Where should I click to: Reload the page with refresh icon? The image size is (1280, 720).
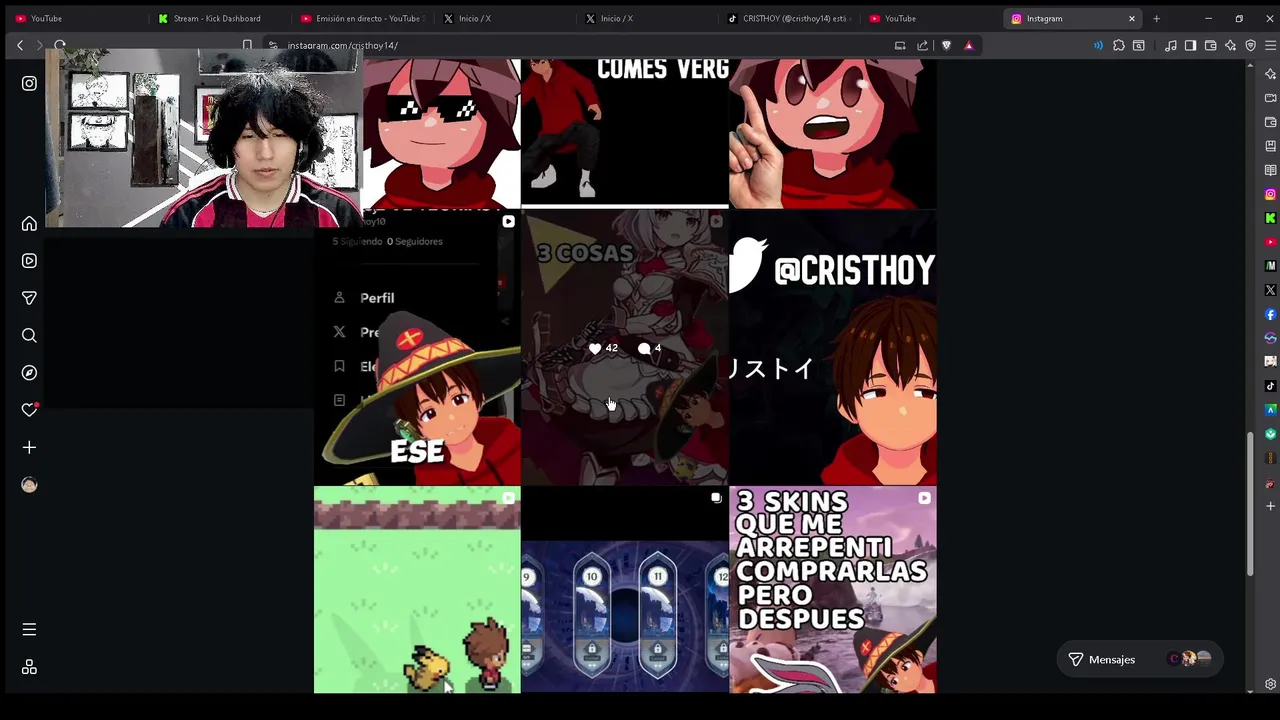tap(60, 45)
